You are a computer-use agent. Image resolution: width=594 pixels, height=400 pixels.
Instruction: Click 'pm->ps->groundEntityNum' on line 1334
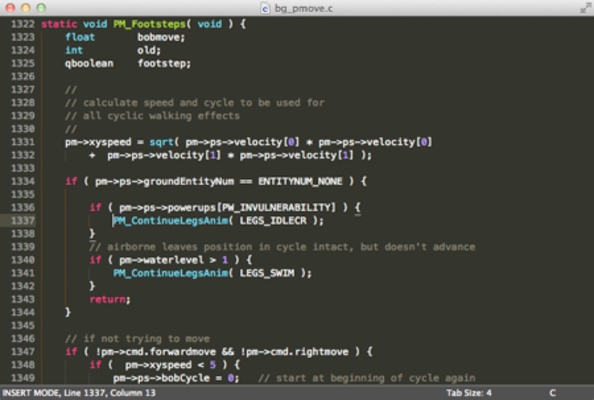click(x=164, y=181)
